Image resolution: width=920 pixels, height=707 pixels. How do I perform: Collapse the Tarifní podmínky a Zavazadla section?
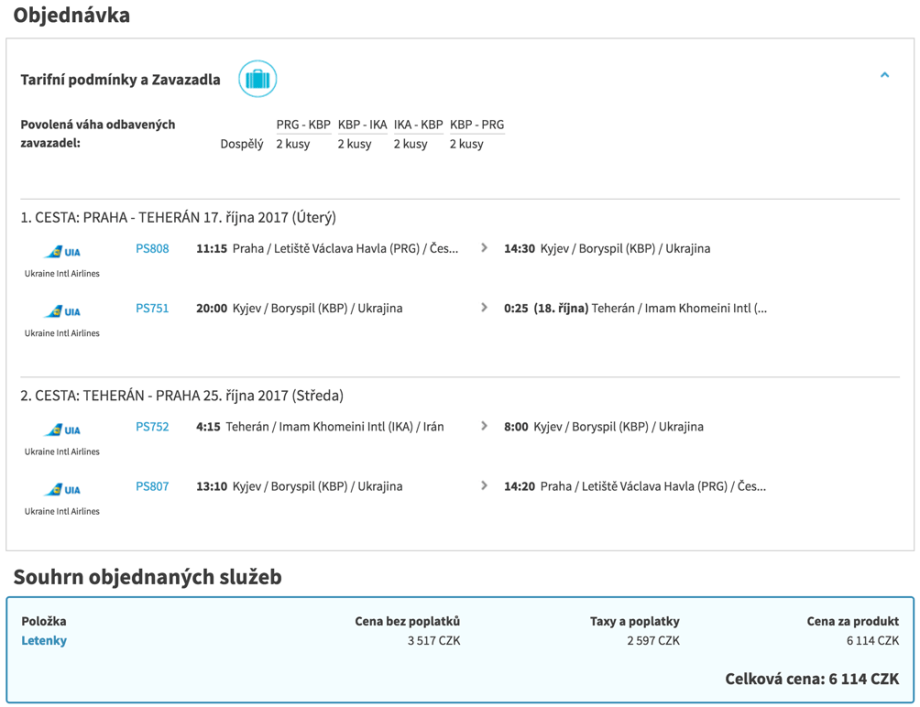tap(884, 75)
